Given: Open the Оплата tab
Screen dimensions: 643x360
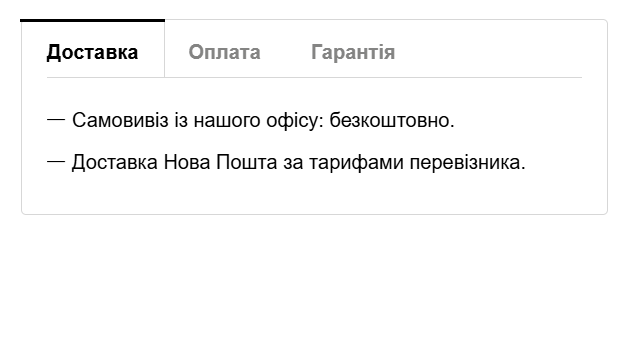Looking at the screenshot, I should click(x=224, y=52).
